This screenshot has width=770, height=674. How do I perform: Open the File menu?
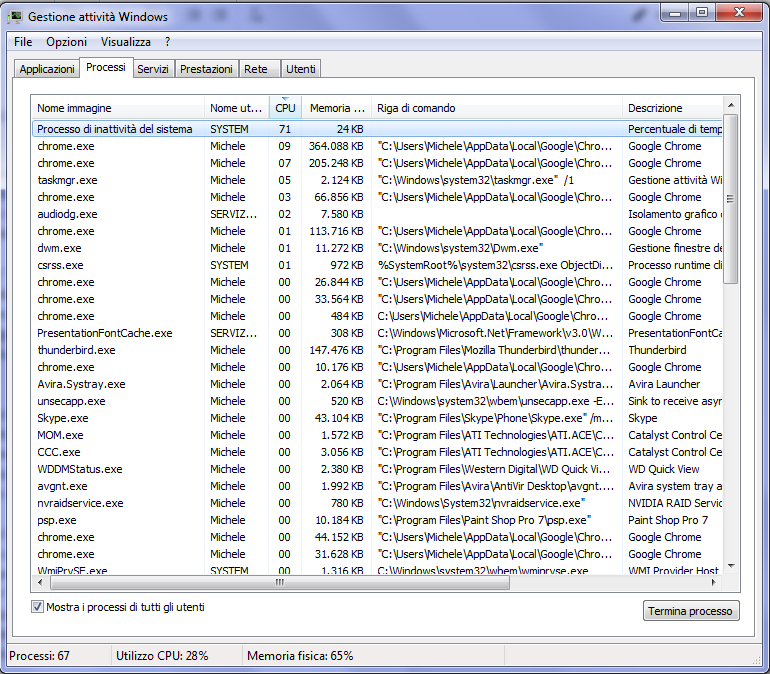click(x=23, y=42)
